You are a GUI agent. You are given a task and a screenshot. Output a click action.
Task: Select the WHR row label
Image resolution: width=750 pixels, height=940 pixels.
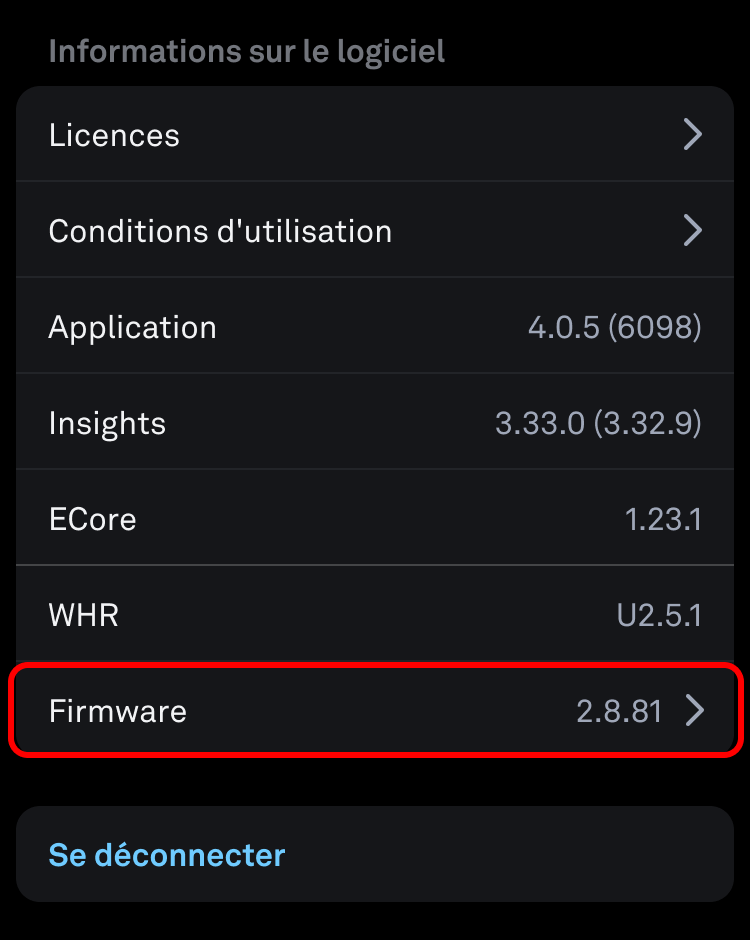[x=83, y=614]
